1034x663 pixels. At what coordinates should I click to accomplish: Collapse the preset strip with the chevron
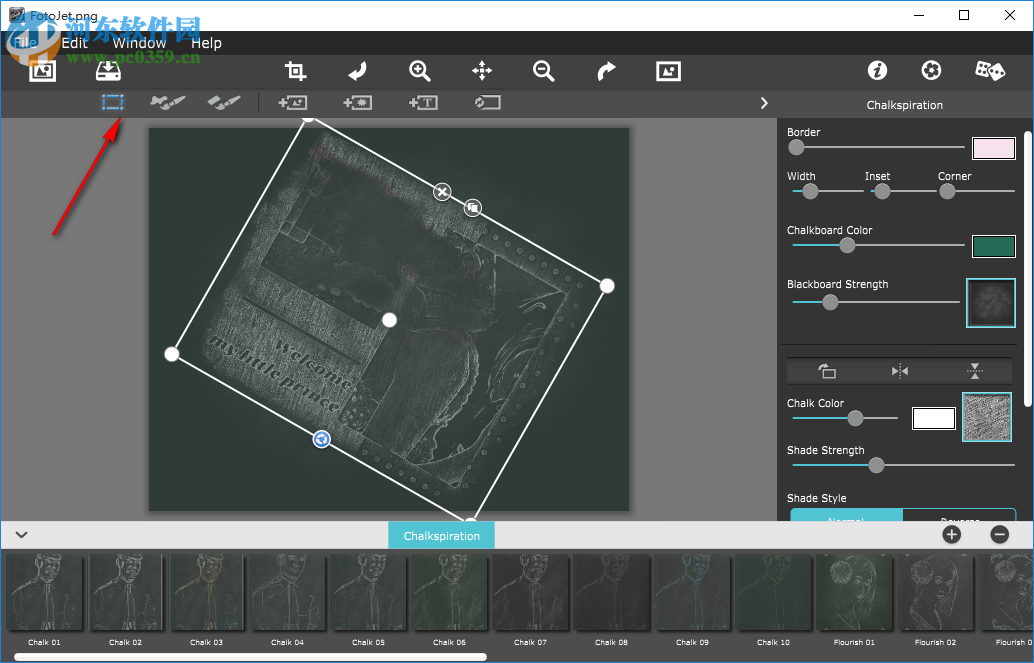click(x=22, y=535)
